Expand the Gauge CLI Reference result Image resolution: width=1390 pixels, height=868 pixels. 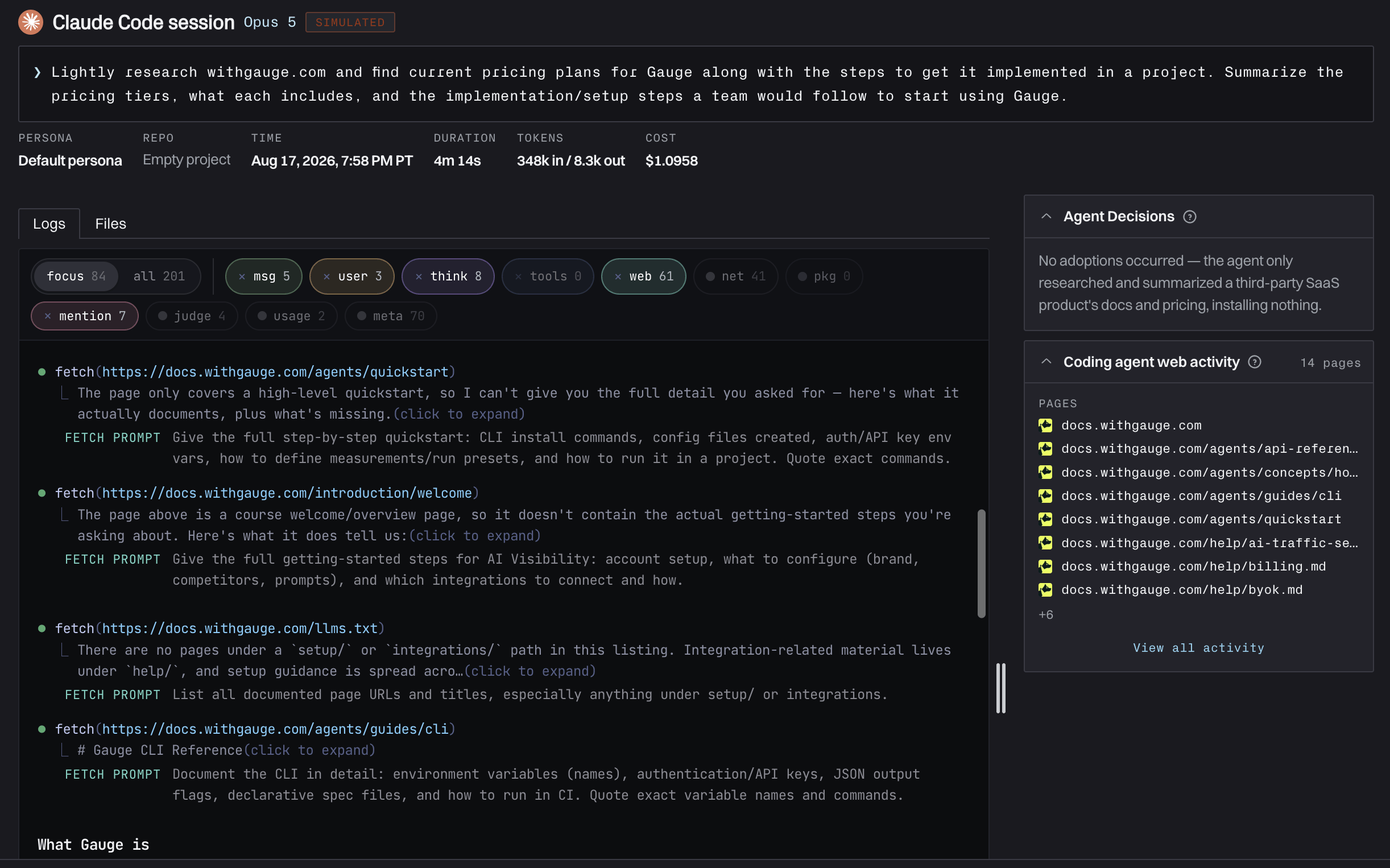[310, 751]
